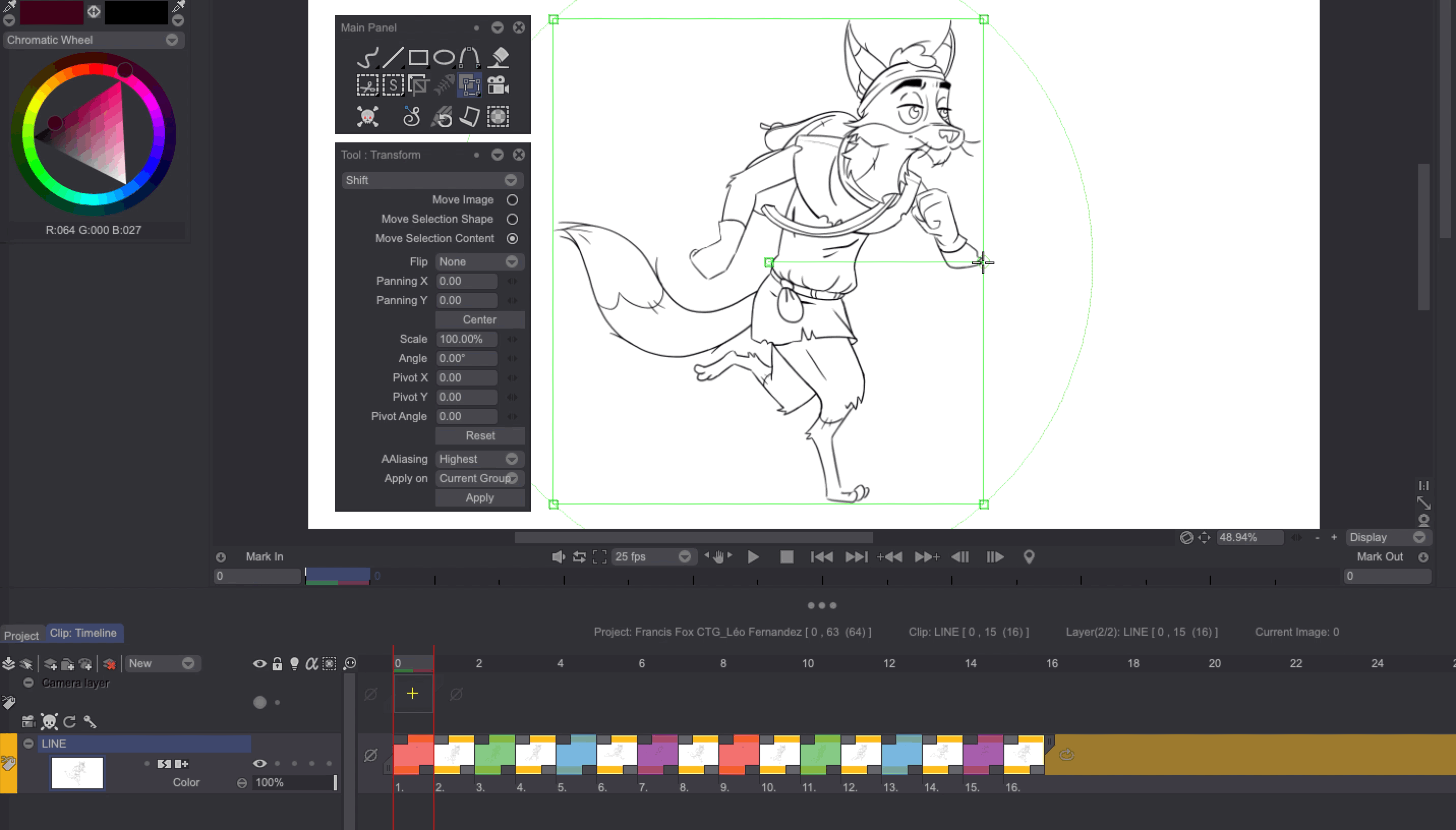Select the Ellipse drawing tool

point(443,57)
